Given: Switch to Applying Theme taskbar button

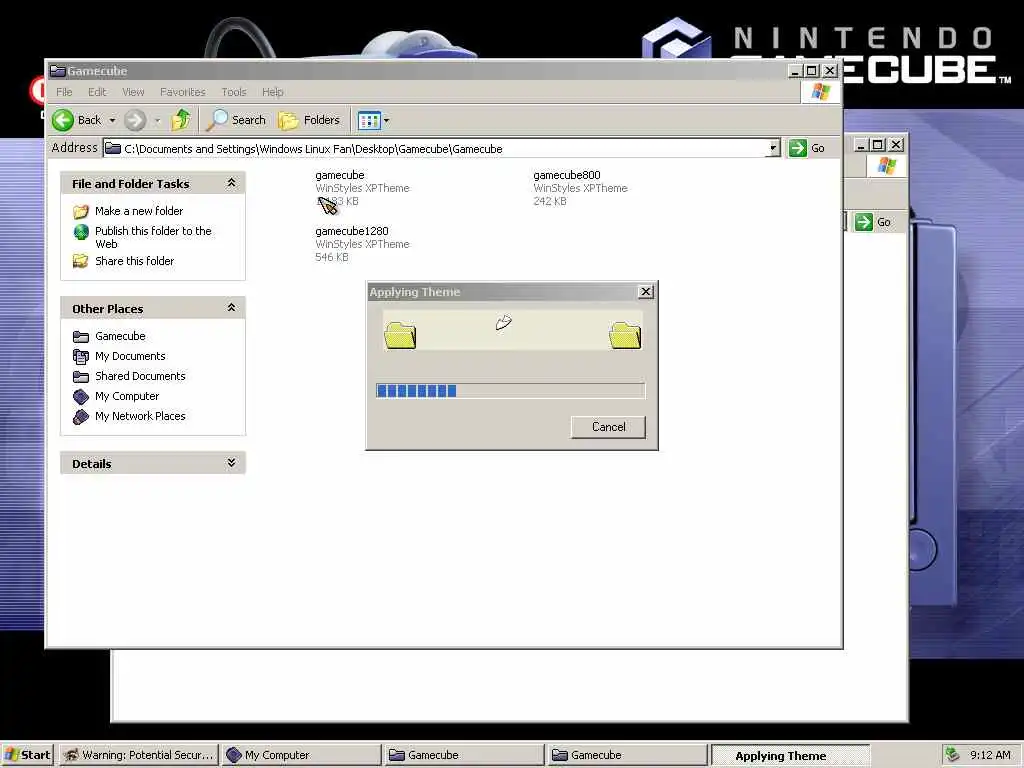Looking at the screenshot, I should [x=790, y=756].
